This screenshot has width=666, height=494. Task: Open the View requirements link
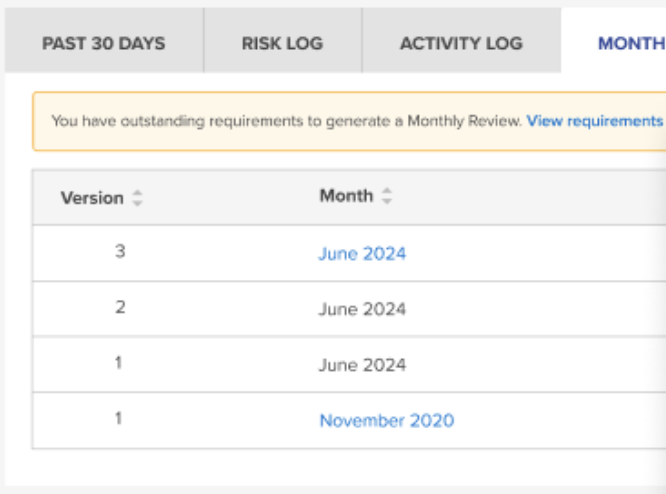(595, 121)
